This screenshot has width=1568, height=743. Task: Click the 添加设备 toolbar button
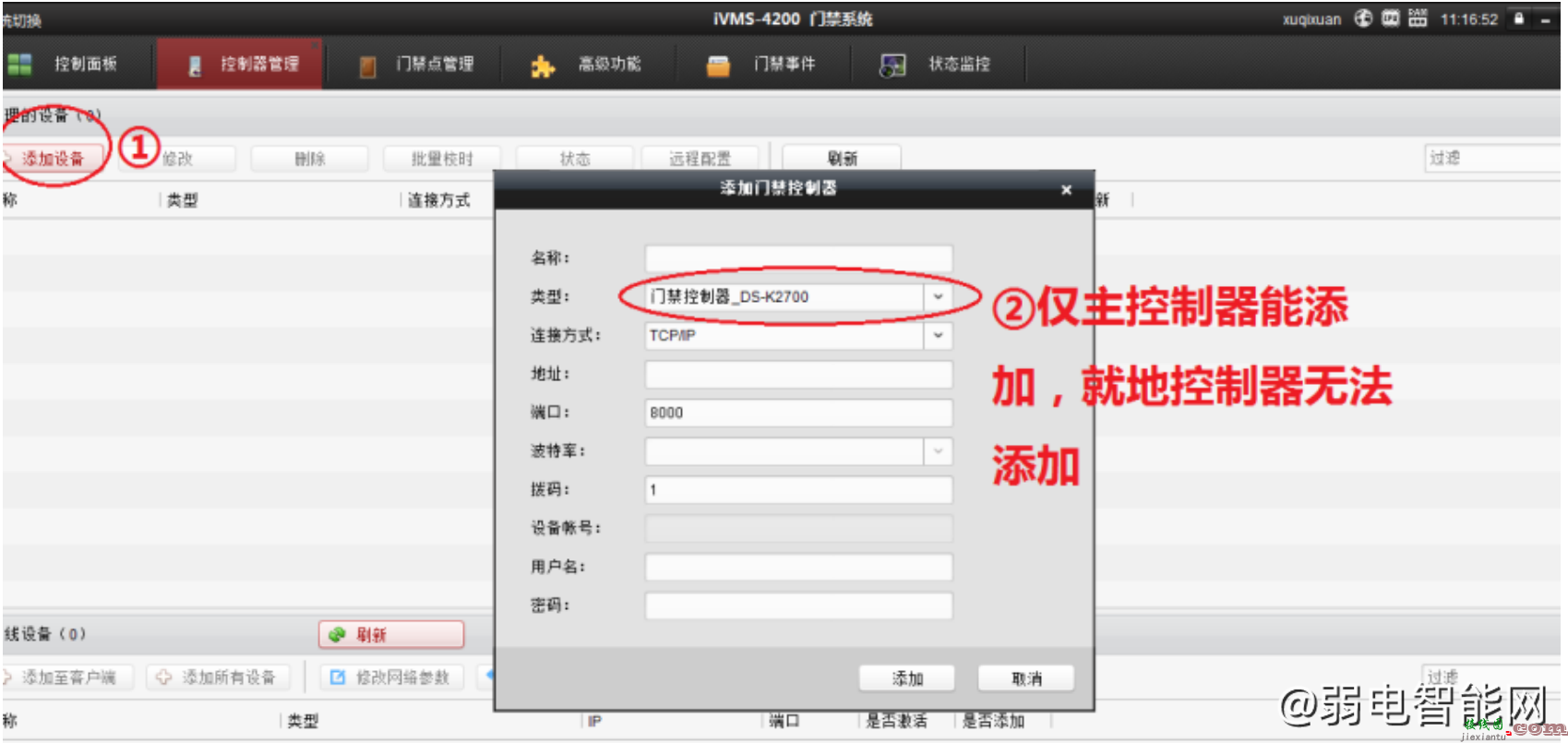click(53, 159)
